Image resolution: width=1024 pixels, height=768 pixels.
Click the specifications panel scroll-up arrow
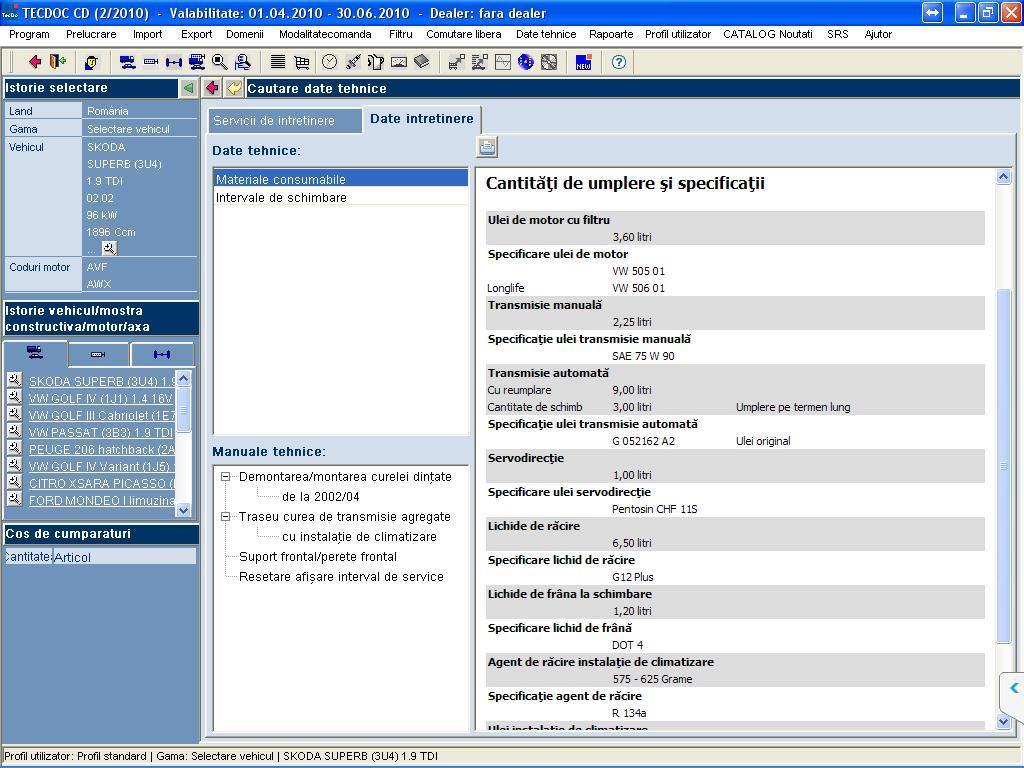(1004, 177)
